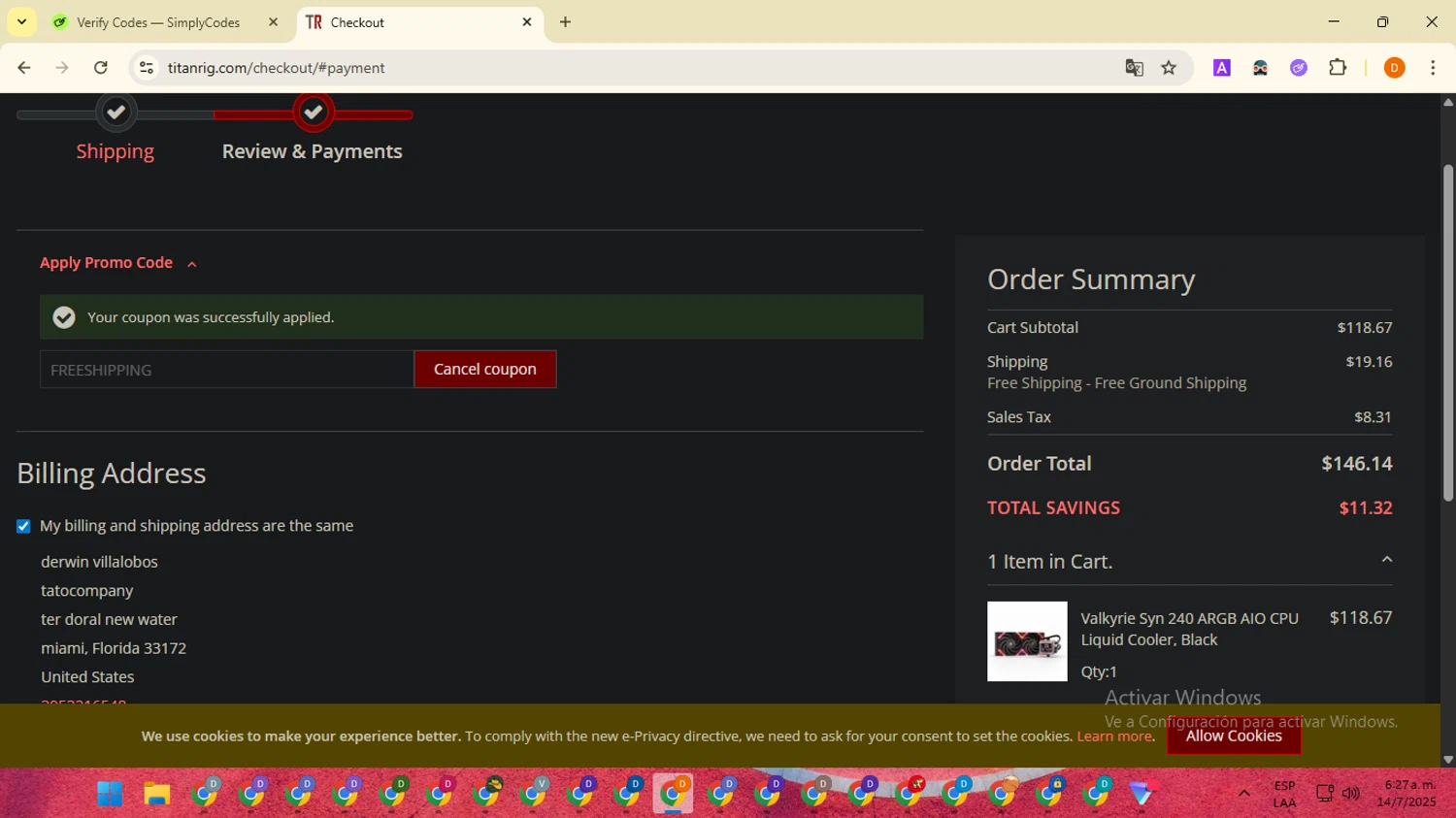Click the TOTAL SAVINGS $11.32 value

click(1366, 508)
